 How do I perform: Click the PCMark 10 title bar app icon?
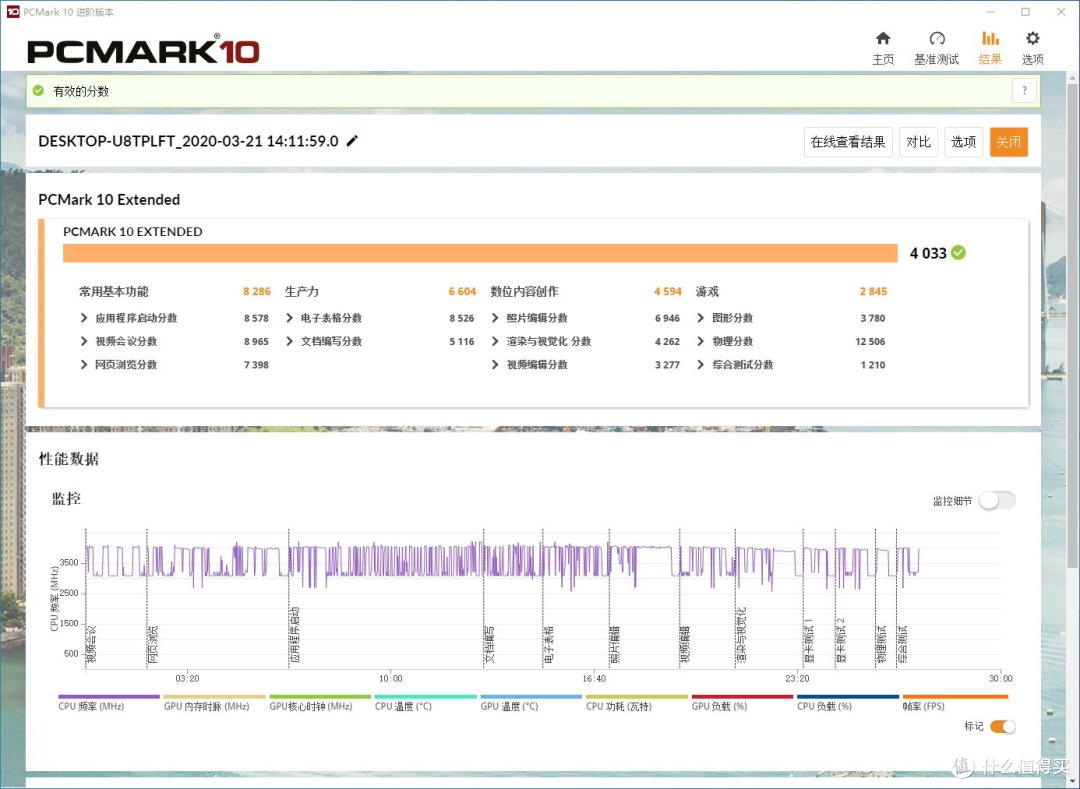point(12,12)
